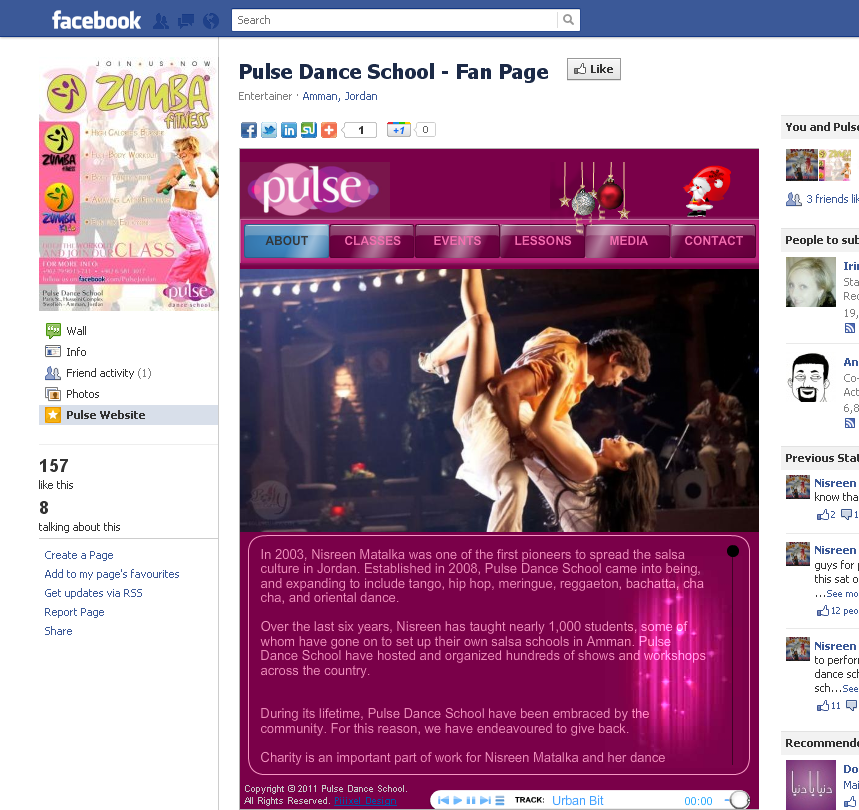Click the dancing couple photo

[x=499, y=400]
